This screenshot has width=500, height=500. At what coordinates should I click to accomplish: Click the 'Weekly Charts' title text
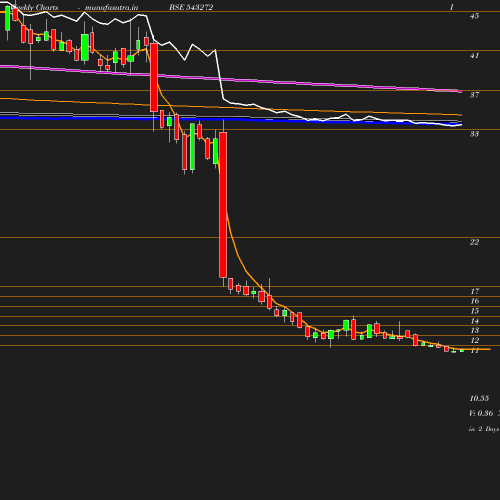coord(34,7)
